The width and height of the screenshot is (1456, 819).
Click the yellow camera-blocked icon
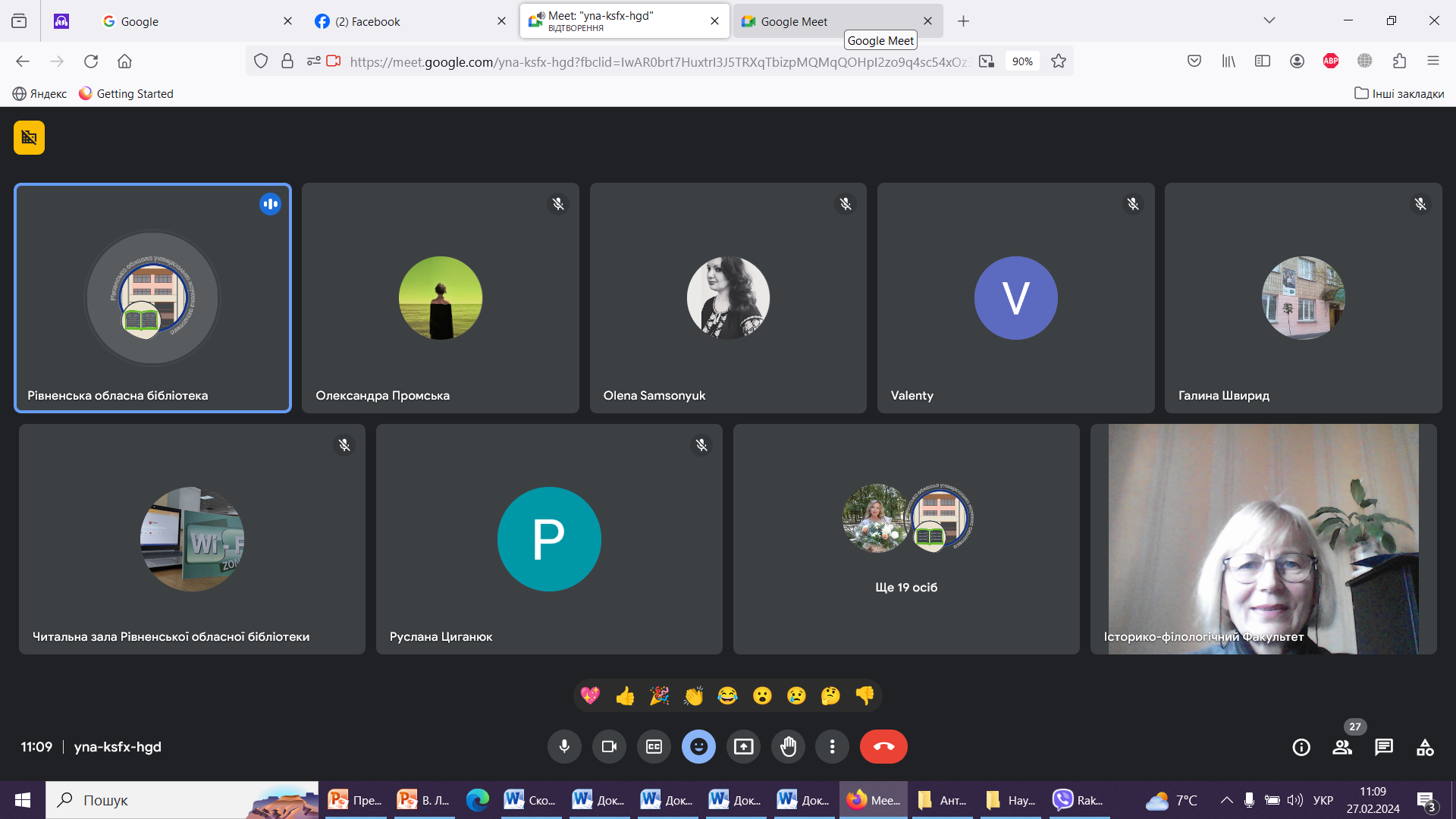[x=29, y=137]
